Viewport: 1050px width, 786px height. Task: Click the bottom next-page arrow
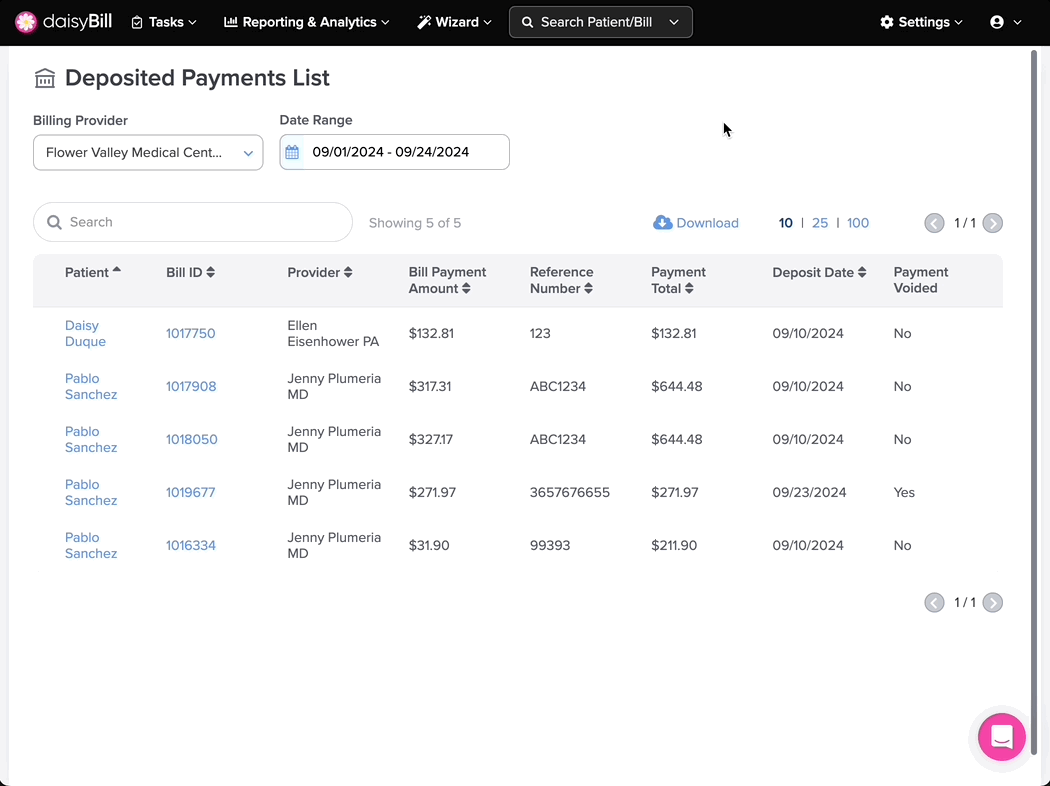point(992,603)
